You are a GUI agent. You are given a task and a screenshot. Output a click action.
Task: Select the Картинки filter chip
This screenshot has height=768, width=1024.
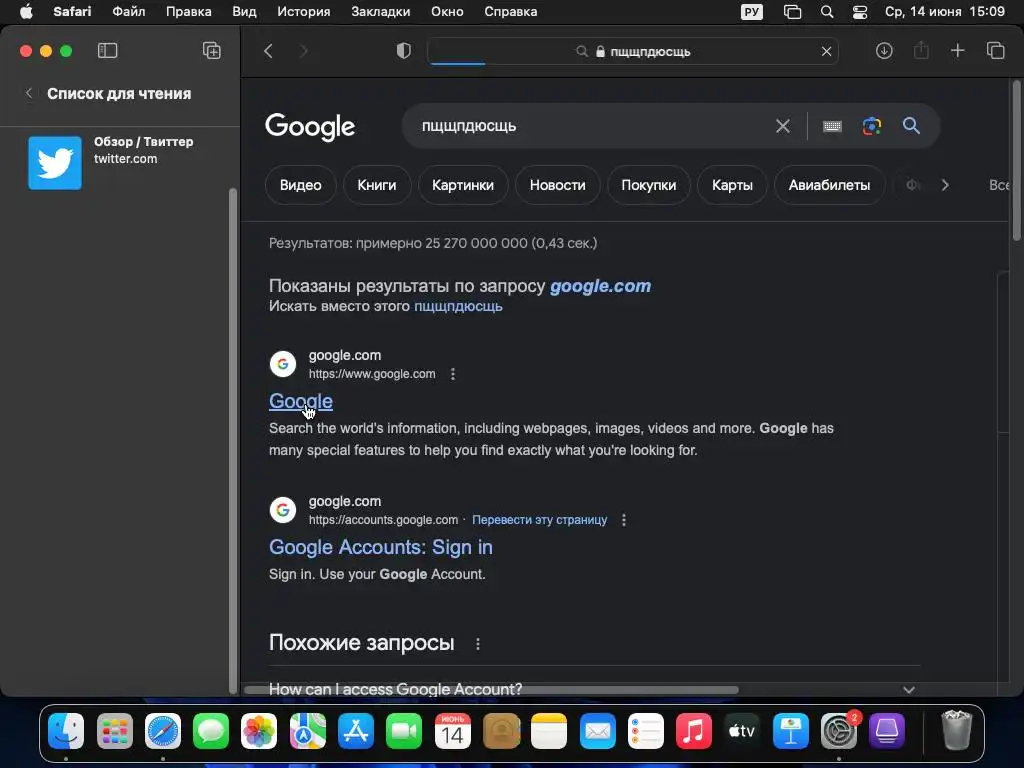point(462,185)
